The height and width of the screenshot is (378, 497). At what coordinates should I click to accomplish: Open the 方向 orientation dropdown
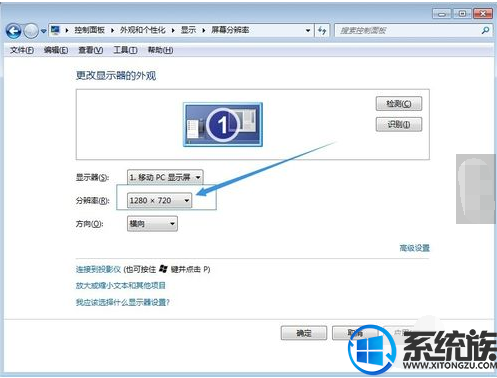(x=152, y=223)
